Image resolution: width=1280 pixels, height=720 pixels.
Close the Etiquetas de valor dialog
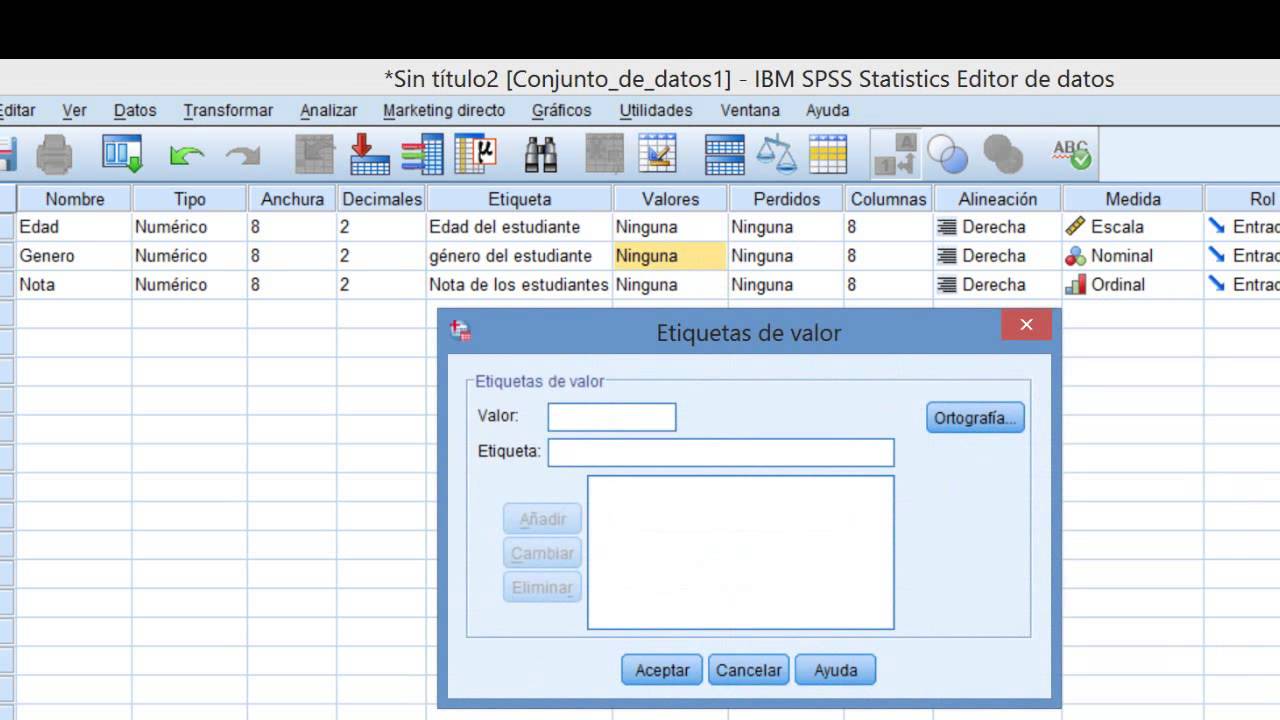click(x=1026, y=324)
